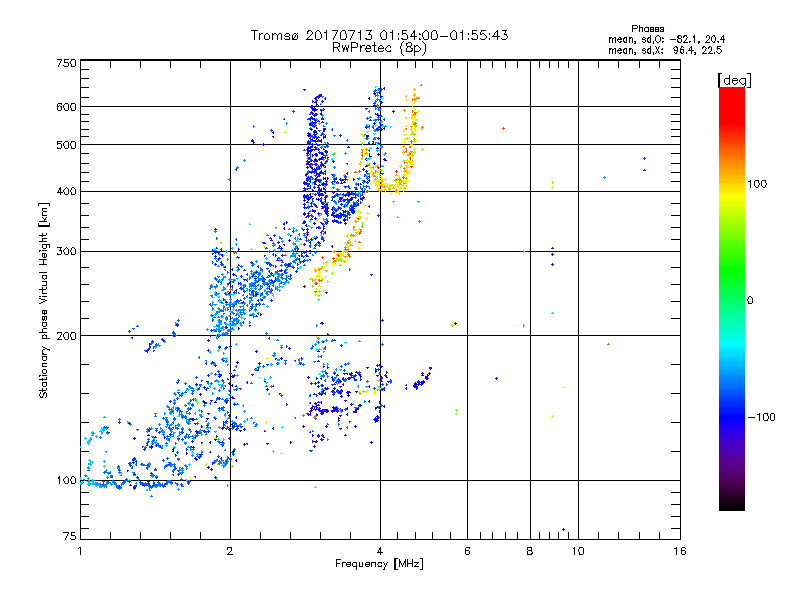Image resolution: width=800 pixels, height=600 pixels.
Task: Click the x-axis tick label "8"
Action: coord(530,551)
